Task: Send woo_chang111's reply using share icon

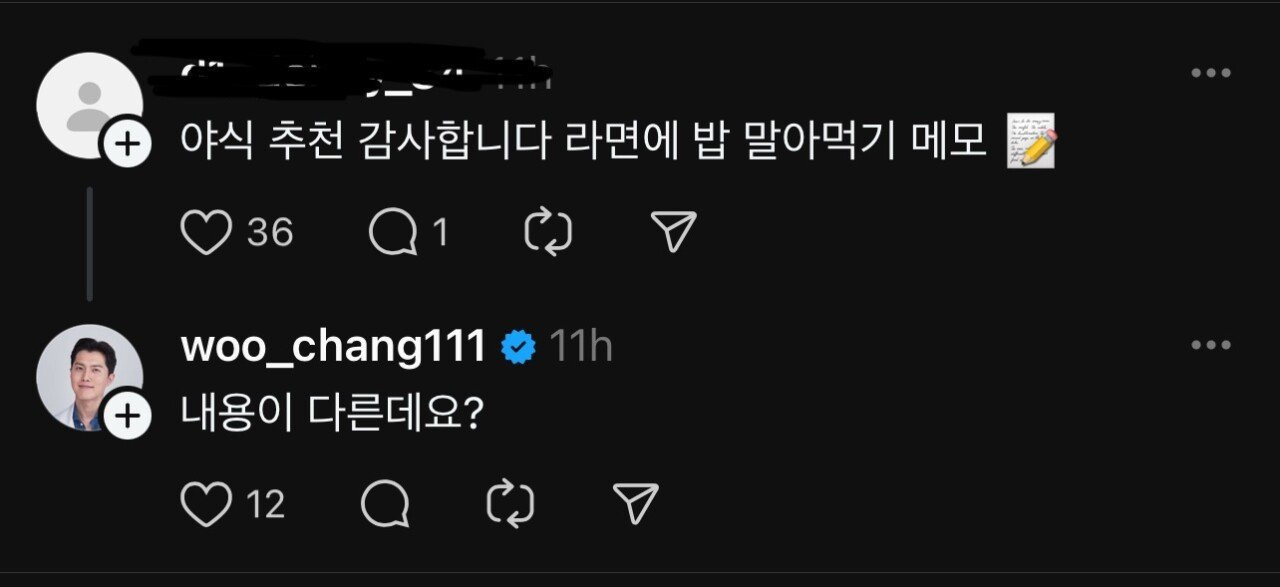Action: 635,504
